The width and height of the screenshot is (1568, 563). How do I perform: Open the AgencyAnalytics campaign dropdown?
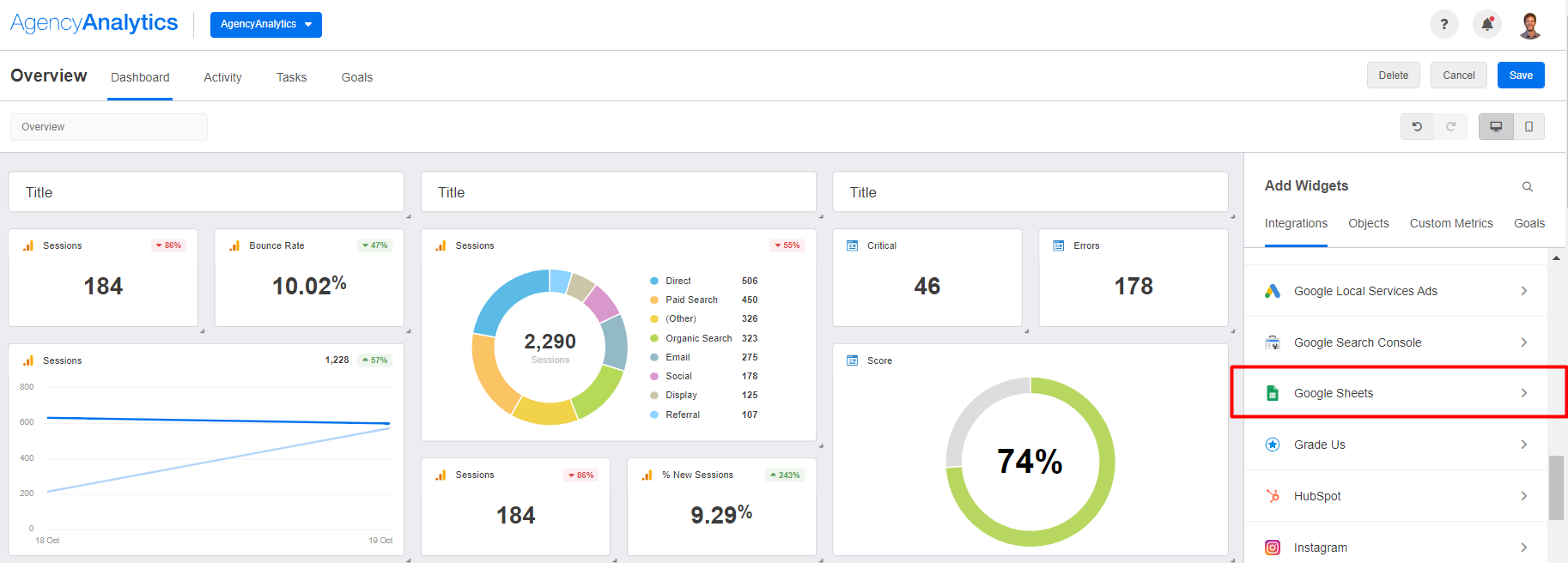[x=265, y=25]
